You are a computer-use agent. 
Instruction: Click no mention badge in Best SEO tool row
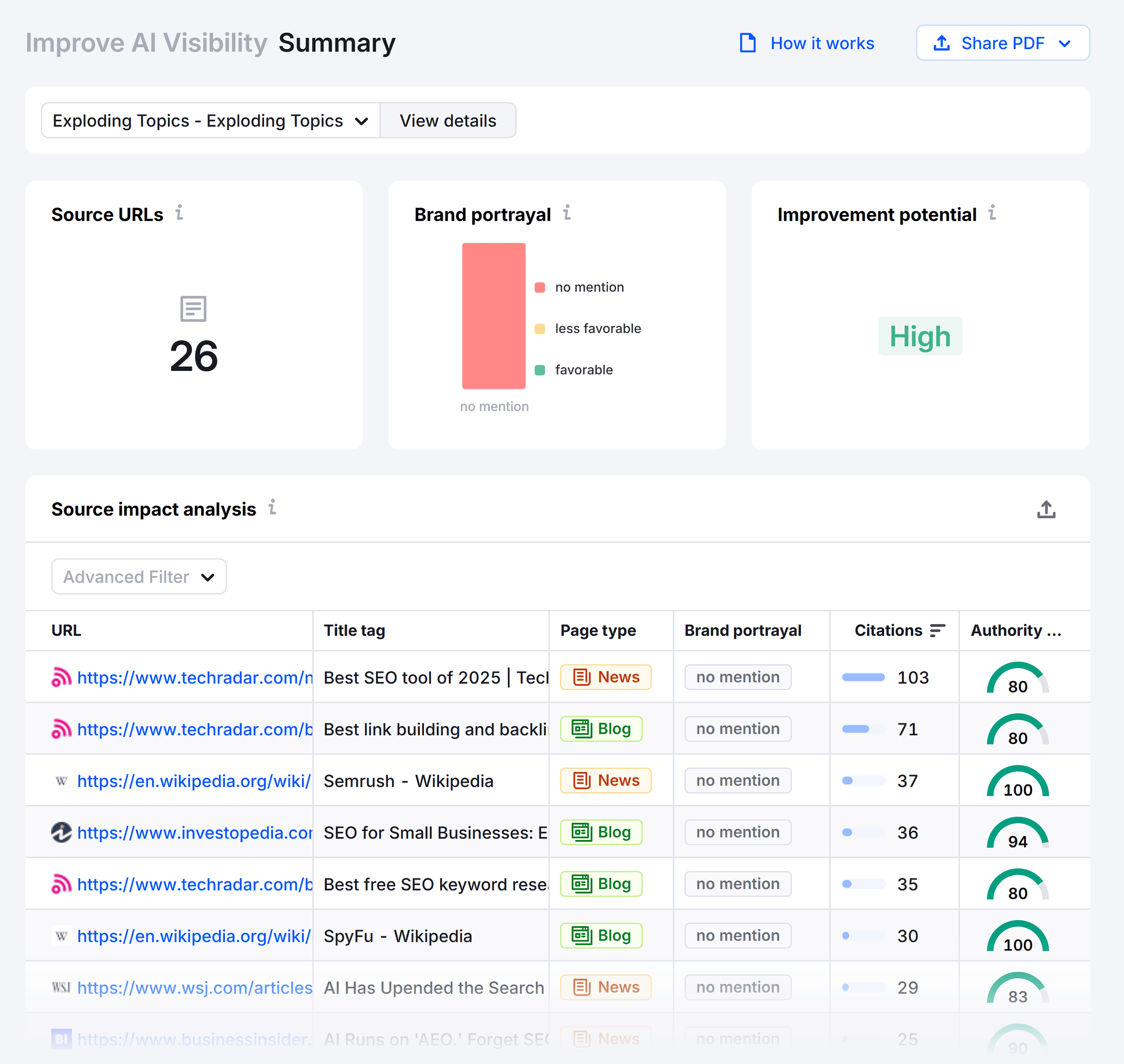738,677
